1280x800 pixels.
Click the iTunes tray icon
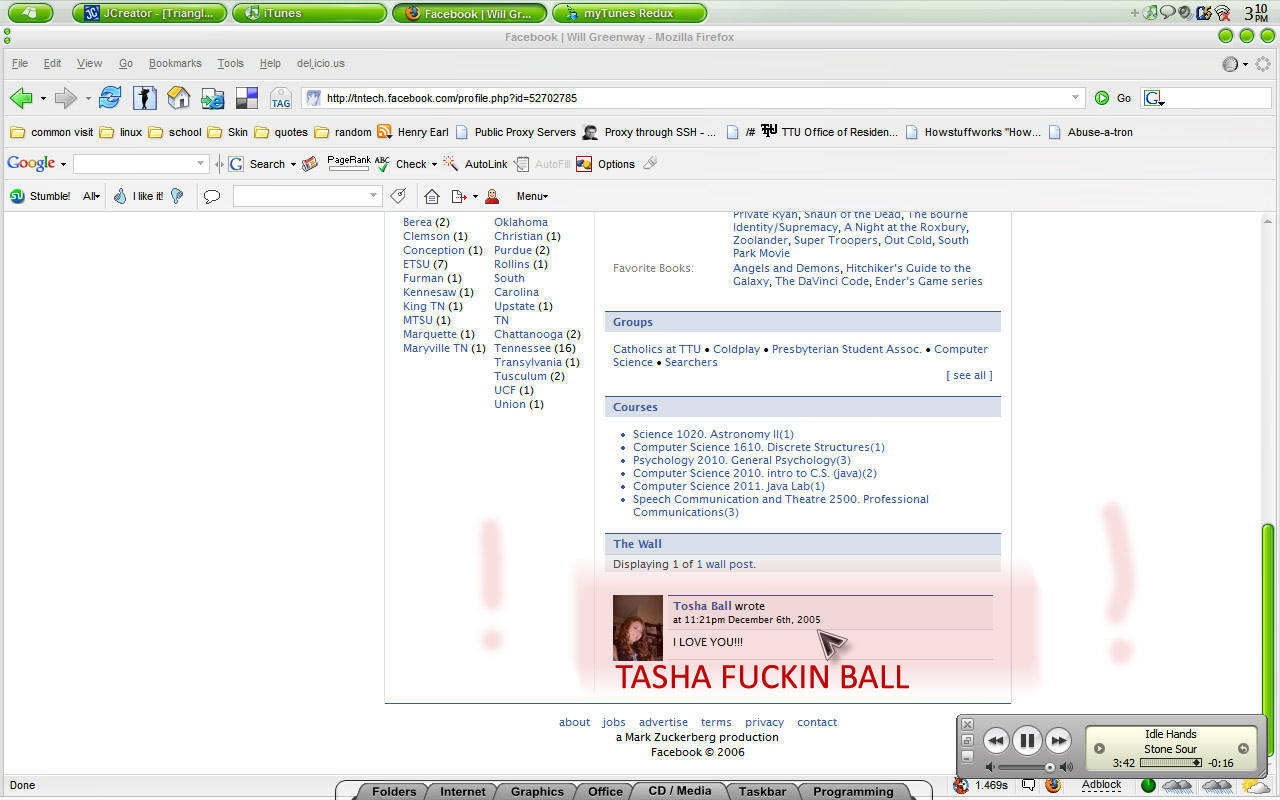[1151, 13]
